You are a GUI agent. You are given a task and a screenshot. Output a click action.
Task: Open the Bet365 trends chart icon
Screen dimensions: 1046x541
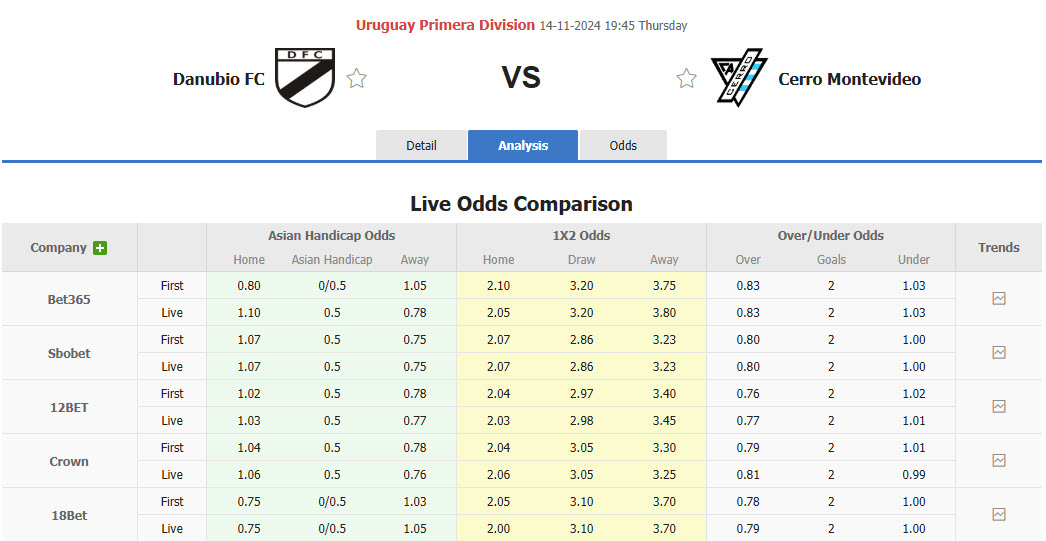pos(998,298)
